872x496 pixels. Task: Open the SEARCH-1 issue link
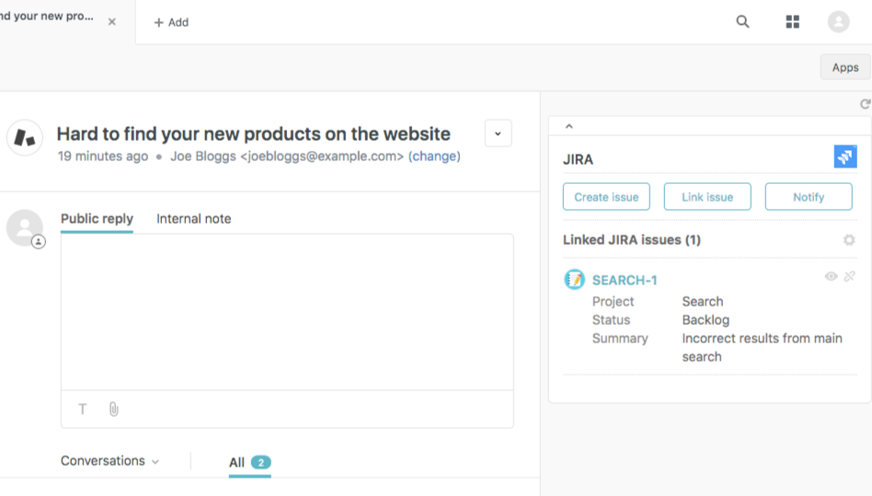click(x=625, y=280)
